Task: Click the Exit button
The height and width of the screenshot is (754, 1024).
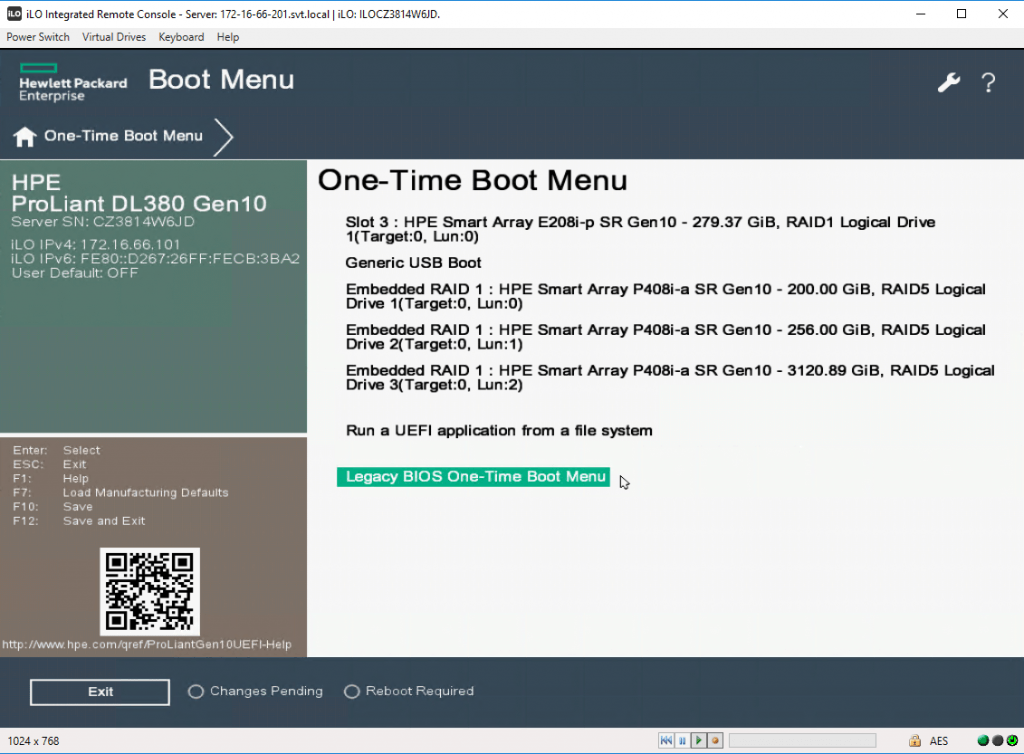Action: tap(100, 692)
